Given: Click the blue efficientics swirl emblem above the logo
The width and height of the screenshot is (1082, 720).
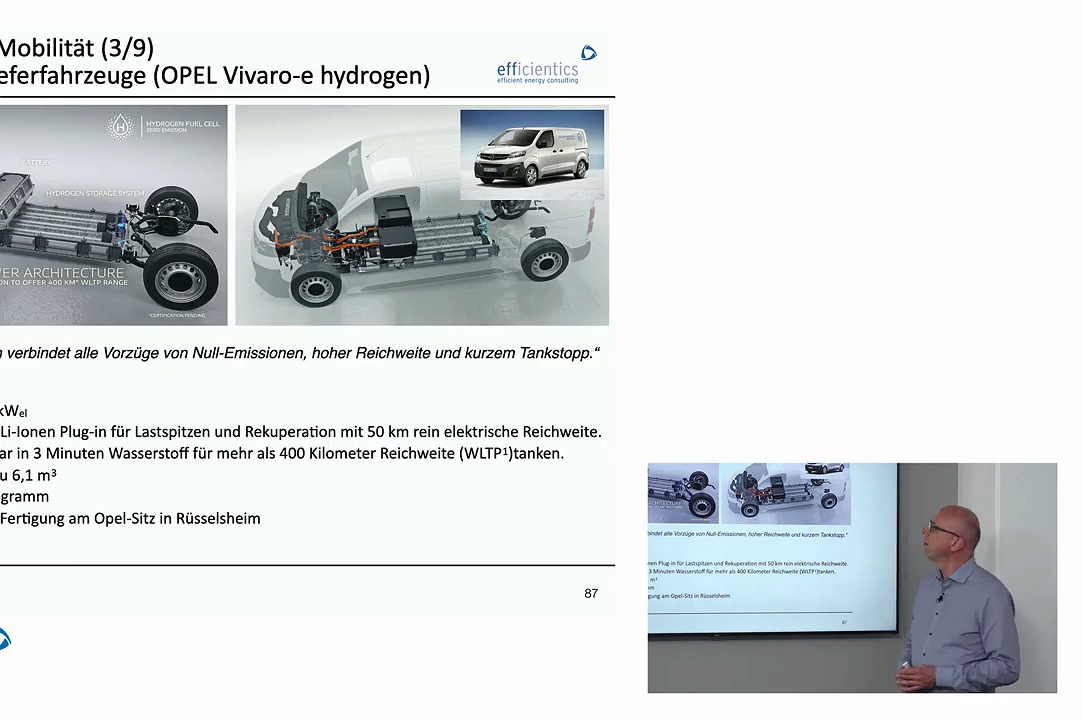Looking at the screenshot, I should click(589, 53).
